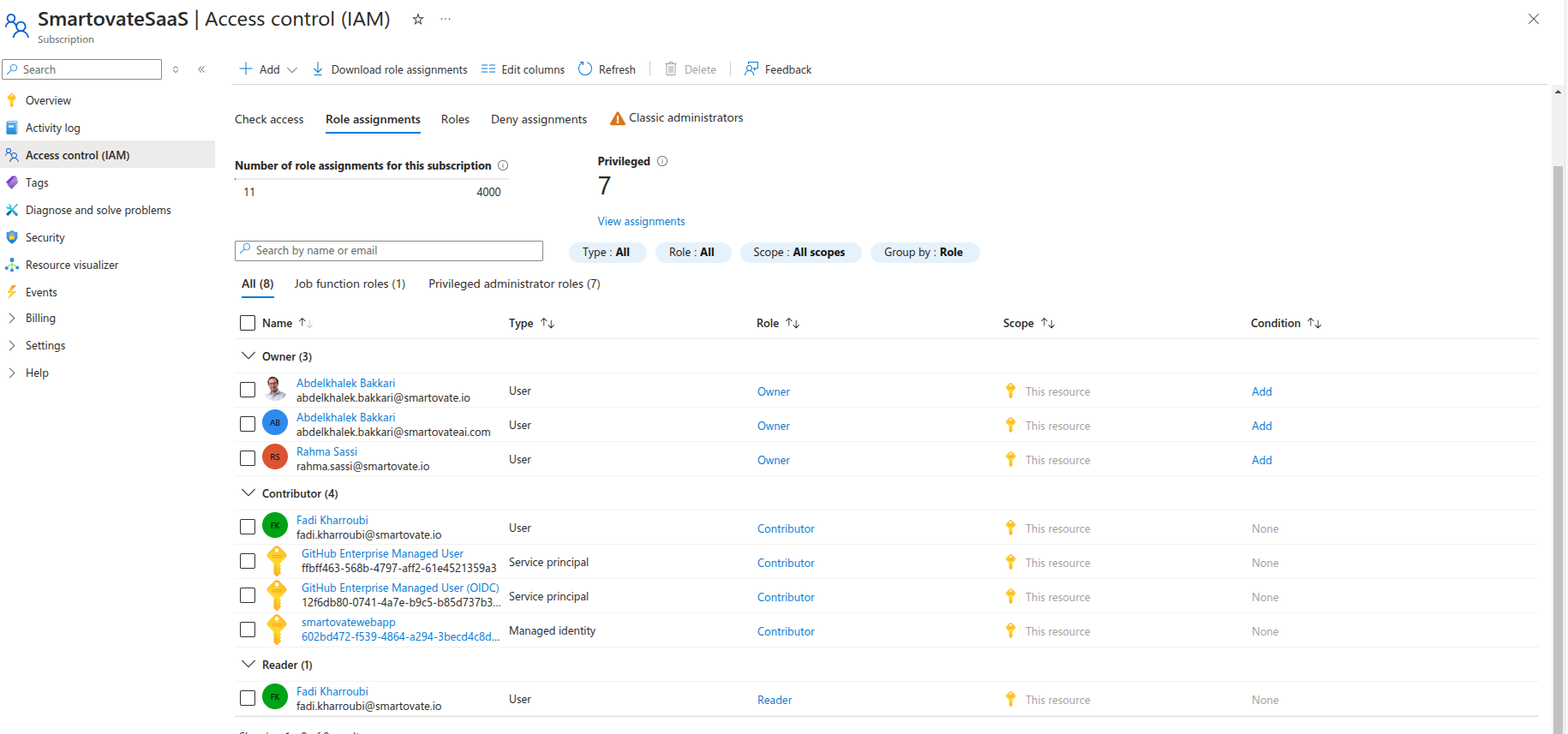Click the key icon for smartovatewebapp
Screen dimensions: 1568x734
click(277, 630)
